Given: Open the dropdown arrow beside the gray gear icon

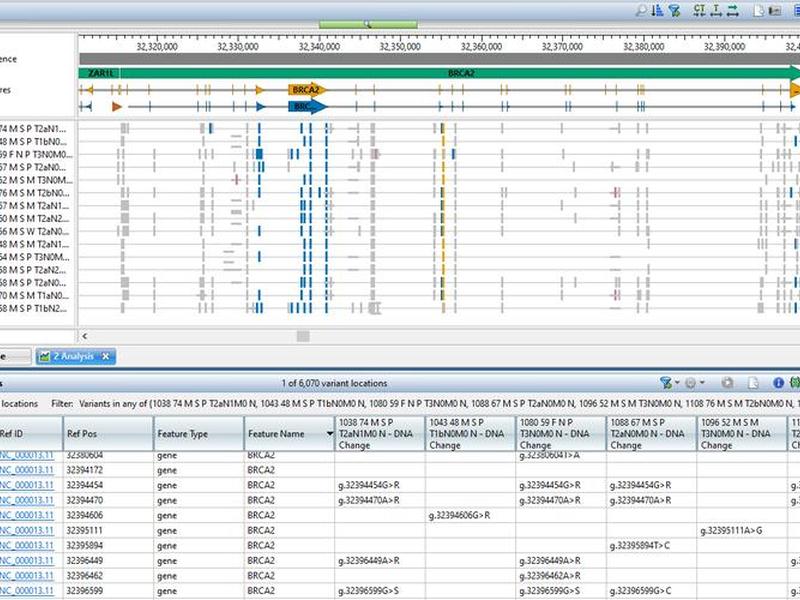Looking at the screenshot, I should (x=702, y=383).
